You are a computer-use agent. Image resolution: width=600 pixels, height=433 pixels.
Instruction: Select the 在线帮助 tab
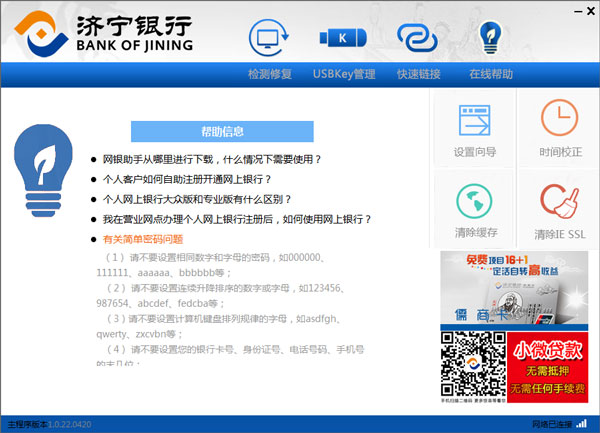[x=491, y=74]
